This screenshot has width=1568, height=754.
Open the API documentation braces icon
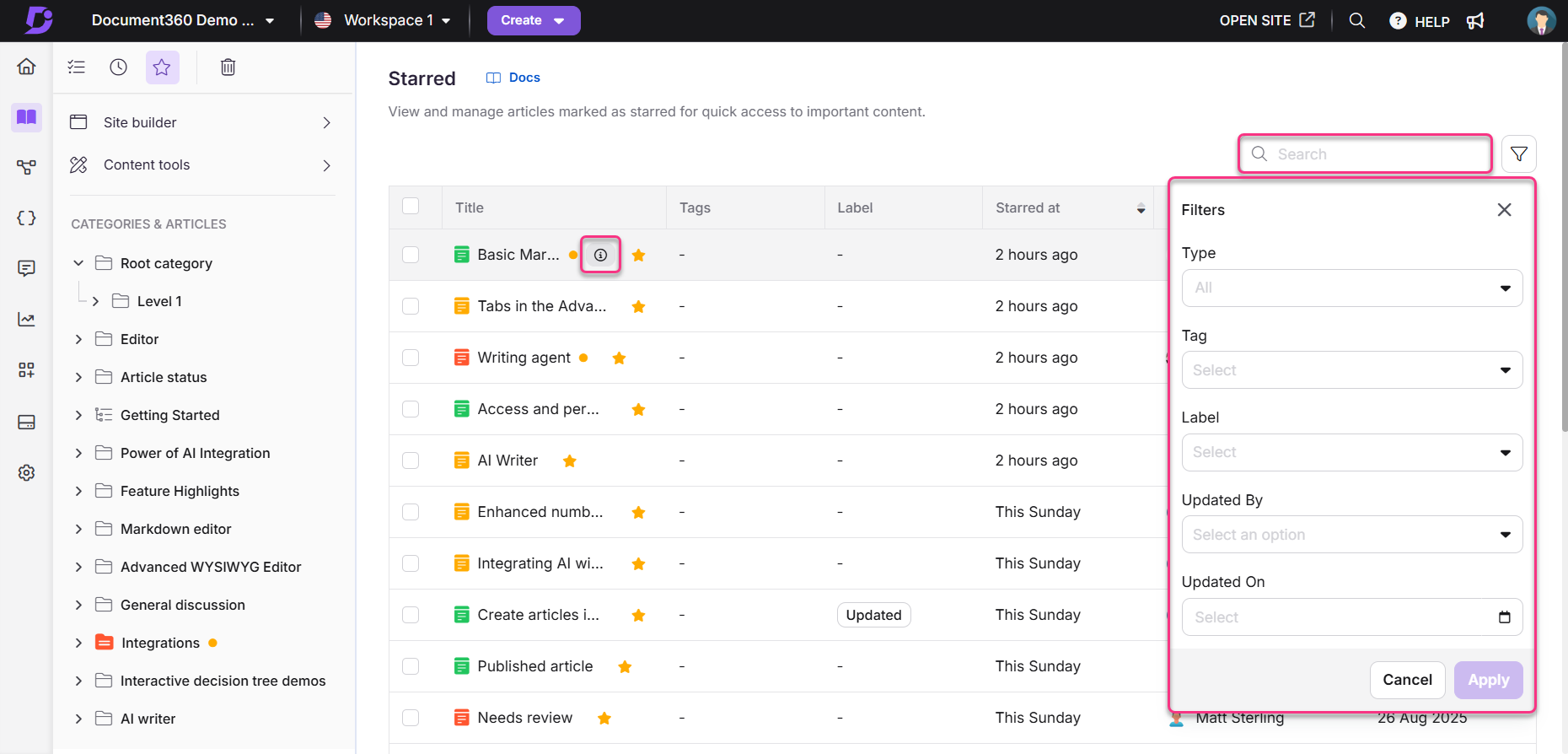(x=26, y=218)
